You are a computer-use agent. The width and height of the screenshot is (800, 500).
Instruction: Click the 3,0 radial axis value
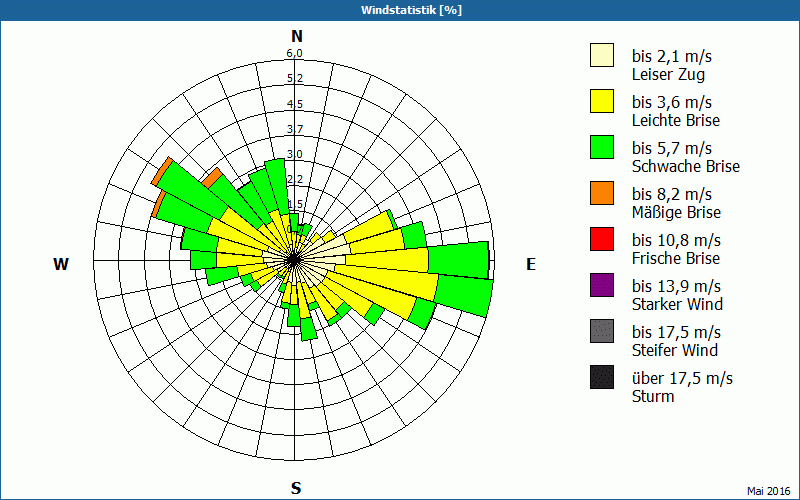[295, 155]
